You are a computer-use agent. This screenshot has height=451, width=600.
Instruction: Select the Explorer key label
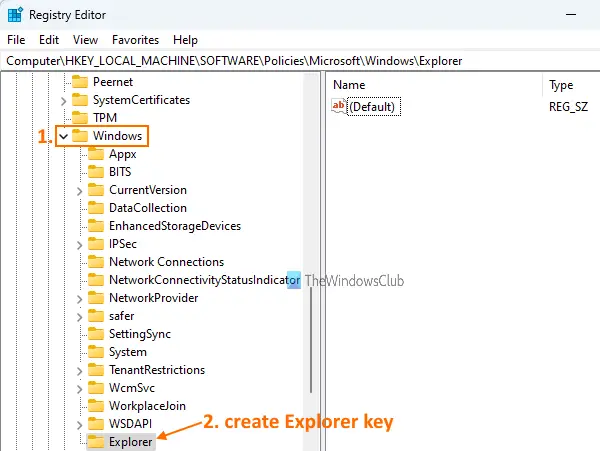(130, 442)
